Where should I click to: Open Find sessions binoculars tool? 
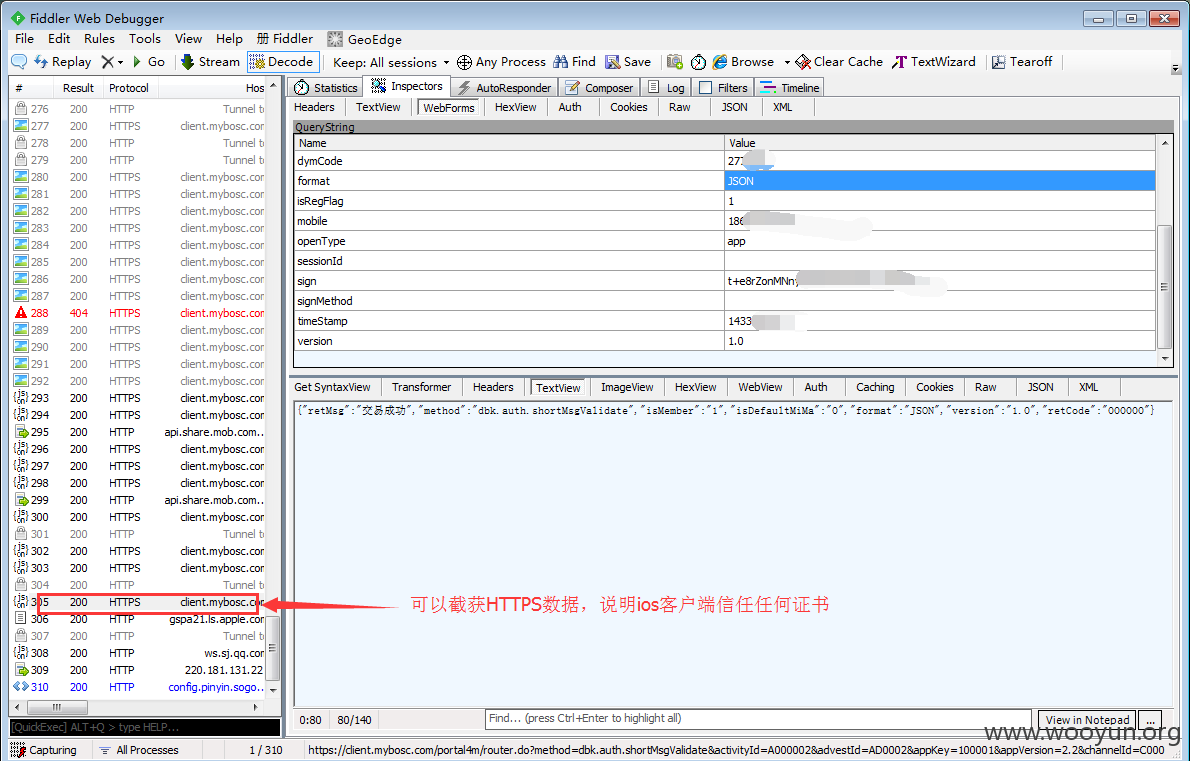(575, 61)
